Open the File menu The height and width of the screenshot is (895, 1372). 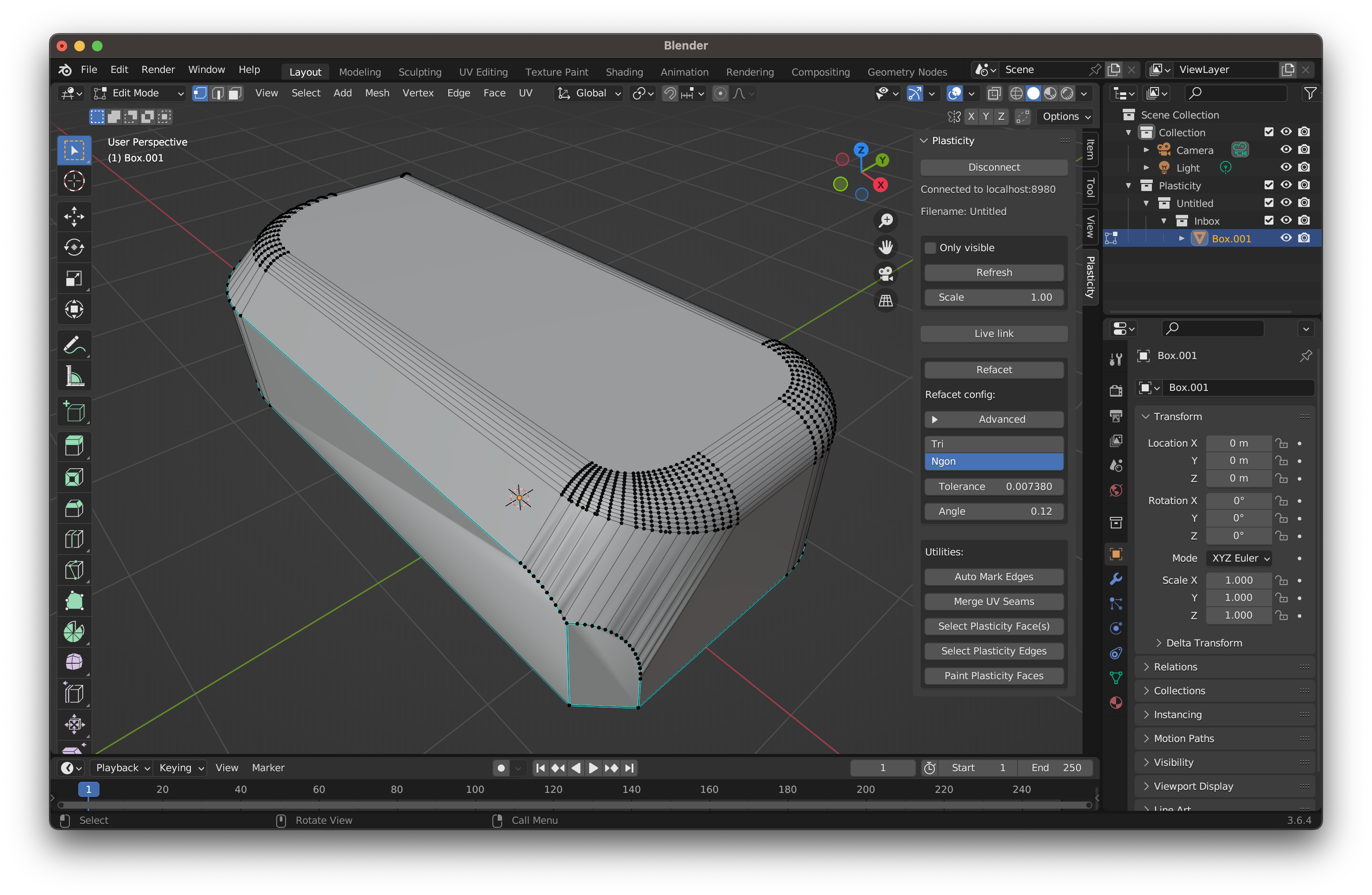point(89,70)
